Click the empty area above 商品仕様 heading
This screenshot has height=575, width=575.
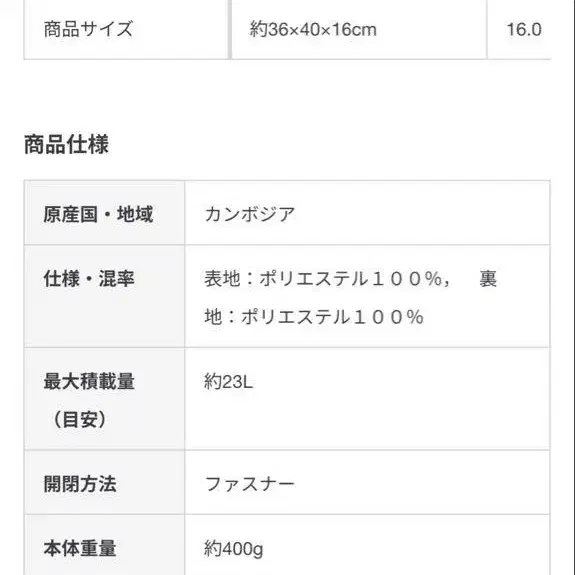pos(288,95)
